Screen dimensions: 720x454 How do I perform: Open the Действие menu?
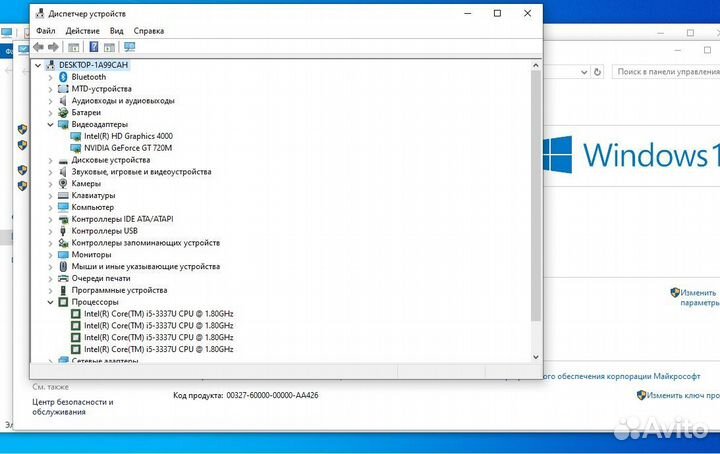point(83,31)
